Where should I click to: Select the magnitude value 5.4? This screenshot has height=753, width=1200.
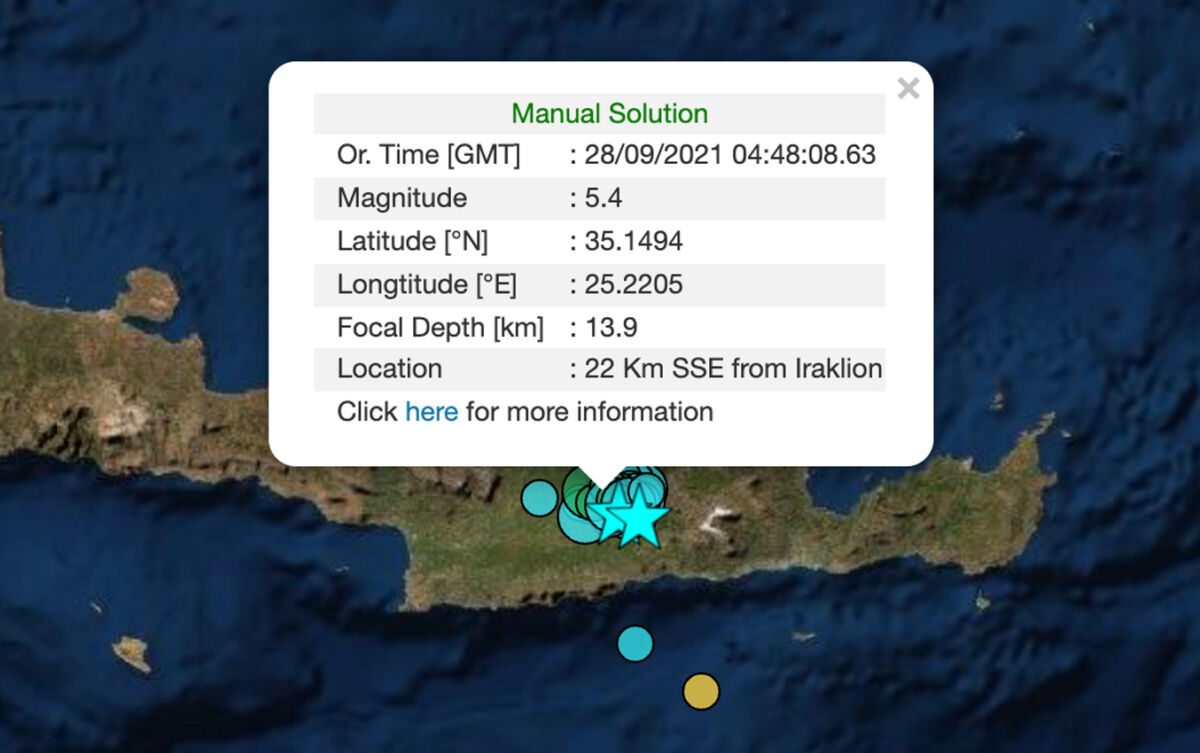tap(603, 198)
